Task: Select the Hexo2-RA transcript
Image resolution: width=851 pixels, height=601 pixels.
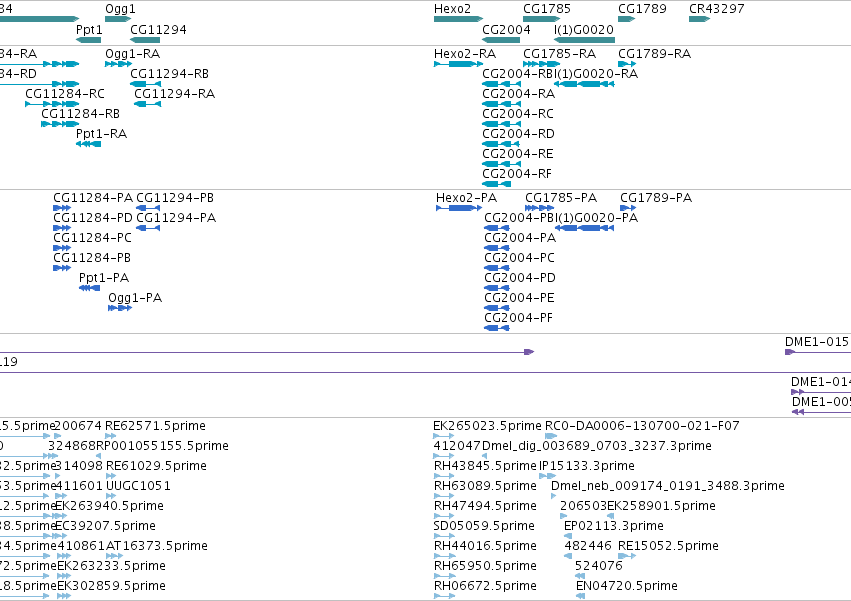Action: [x=458, y=64]
